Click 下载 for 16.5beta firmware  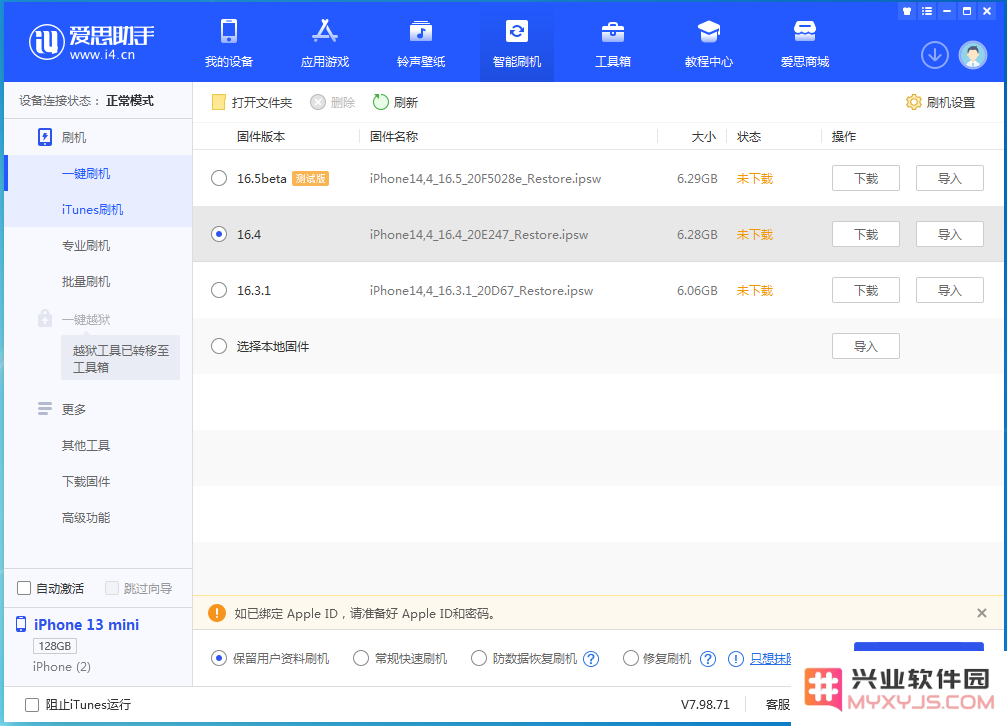[866, 178]
